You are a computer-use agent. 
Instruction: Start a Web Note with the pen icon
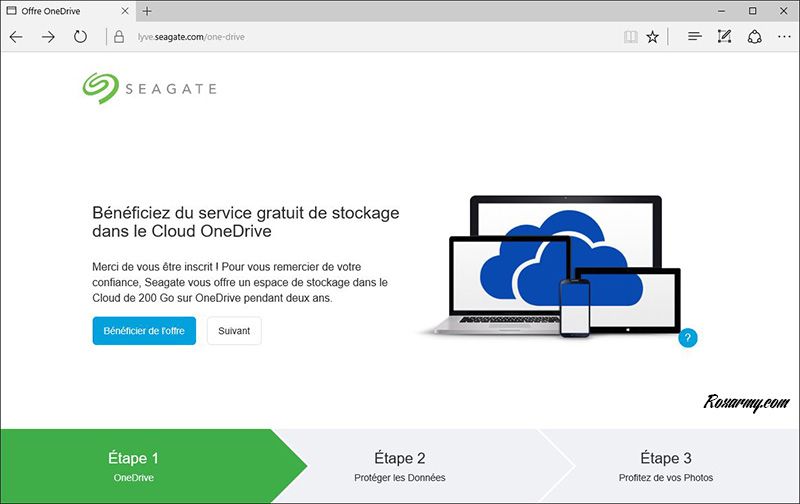click(x=725, y=37)
